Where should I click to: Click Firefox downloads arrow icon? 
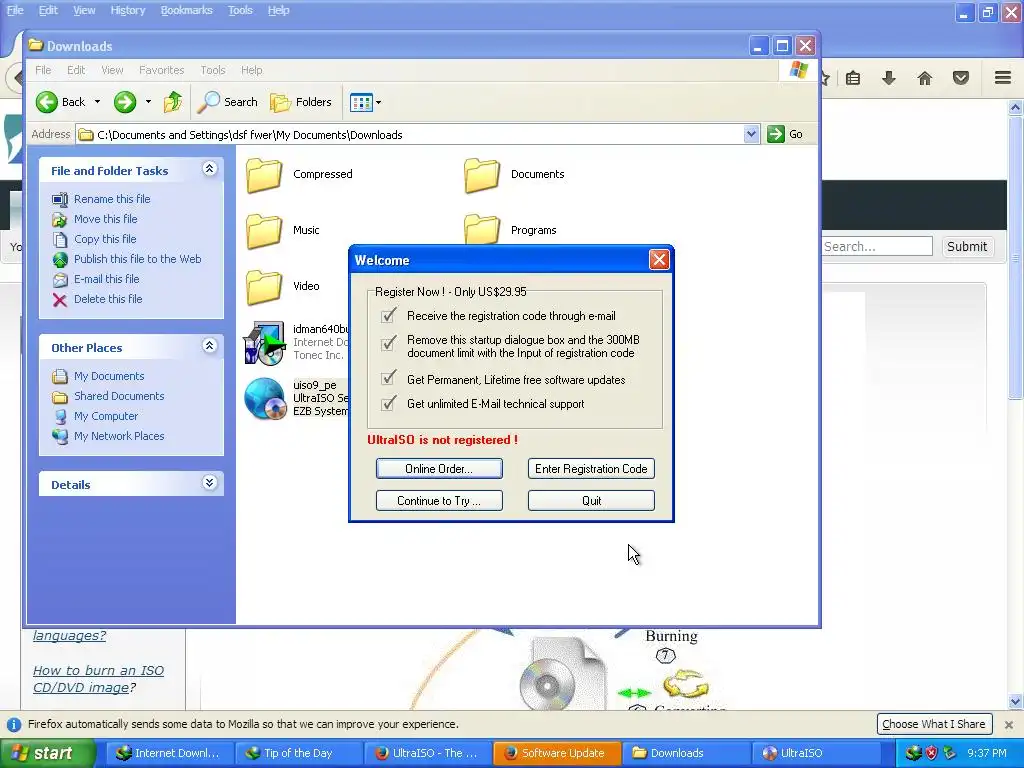pyautogui.click(x=889, y=78)
